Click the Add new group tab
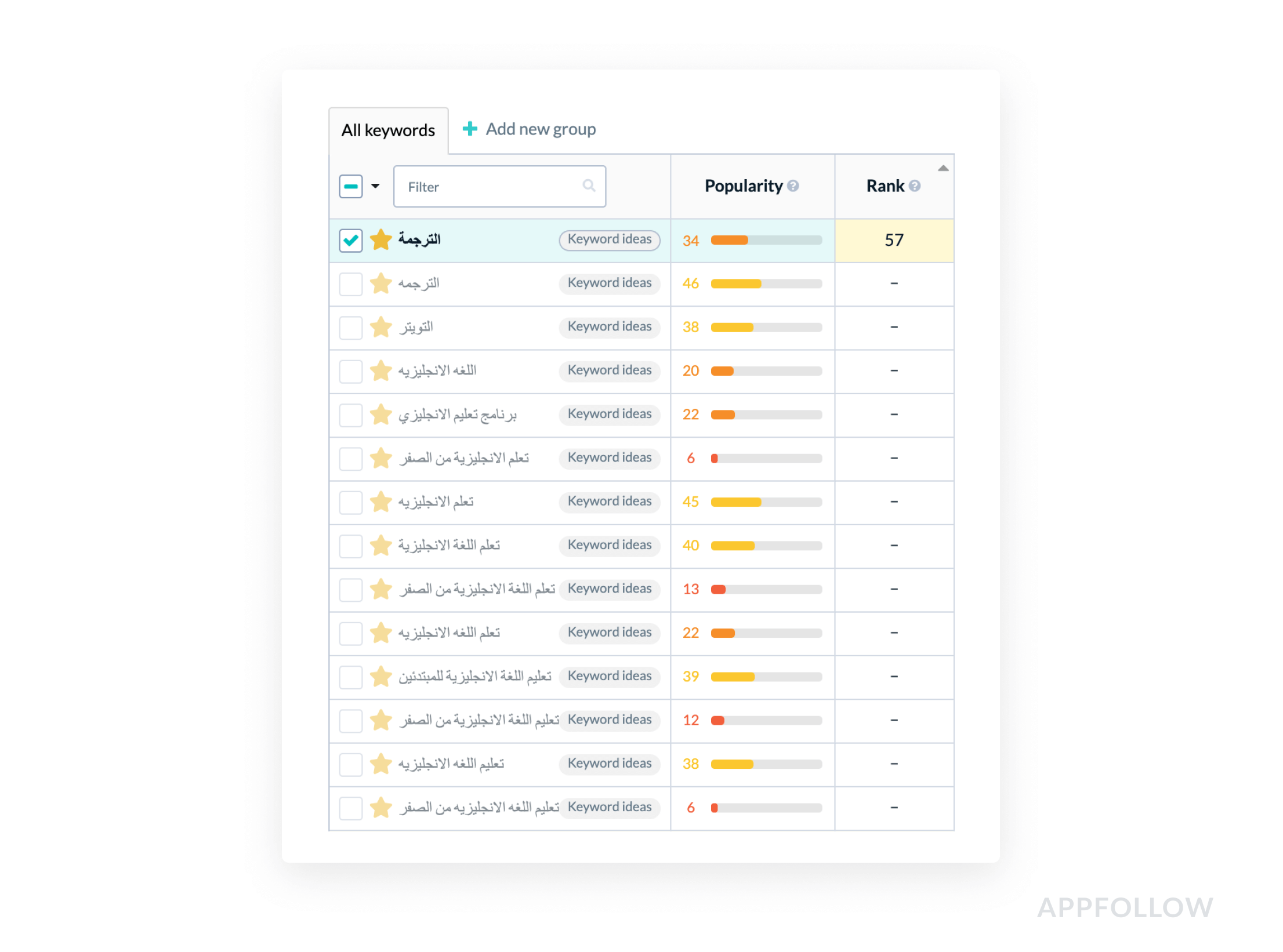The image size is (1283, 952). 540,129
